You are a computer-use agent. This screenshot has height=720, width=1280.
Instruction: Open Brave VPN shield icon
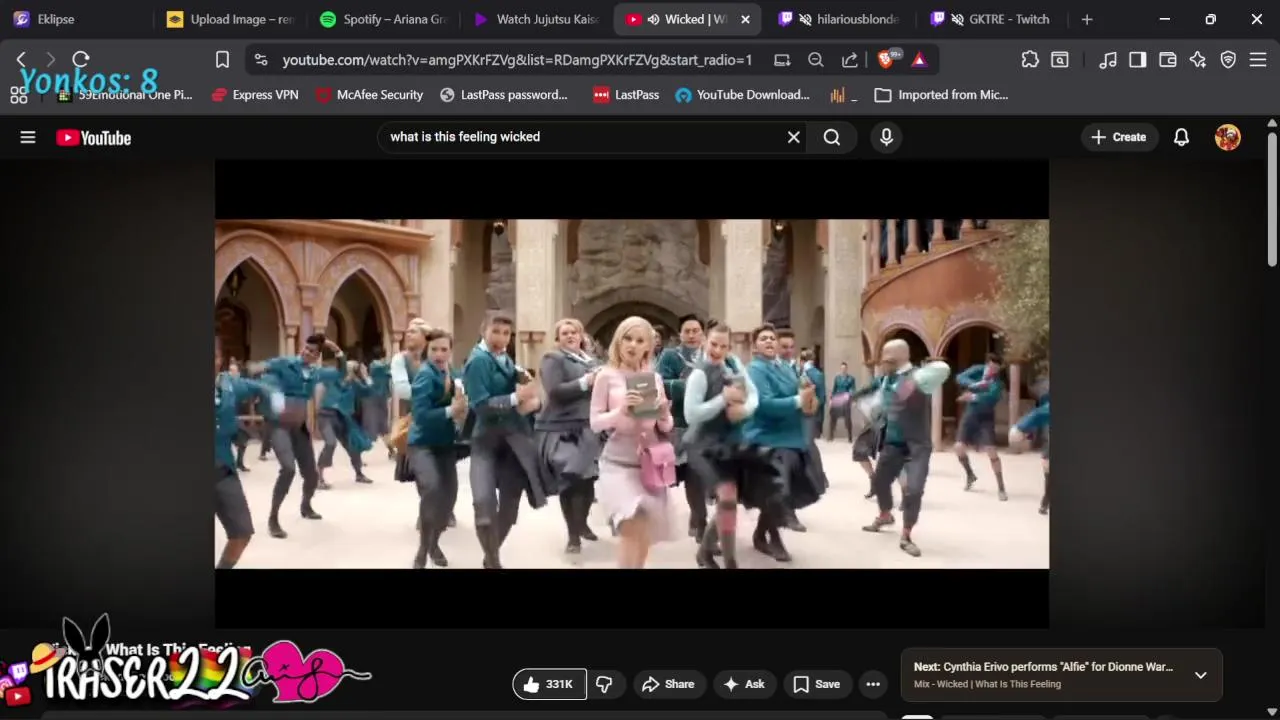click(x=1228, y=60)
